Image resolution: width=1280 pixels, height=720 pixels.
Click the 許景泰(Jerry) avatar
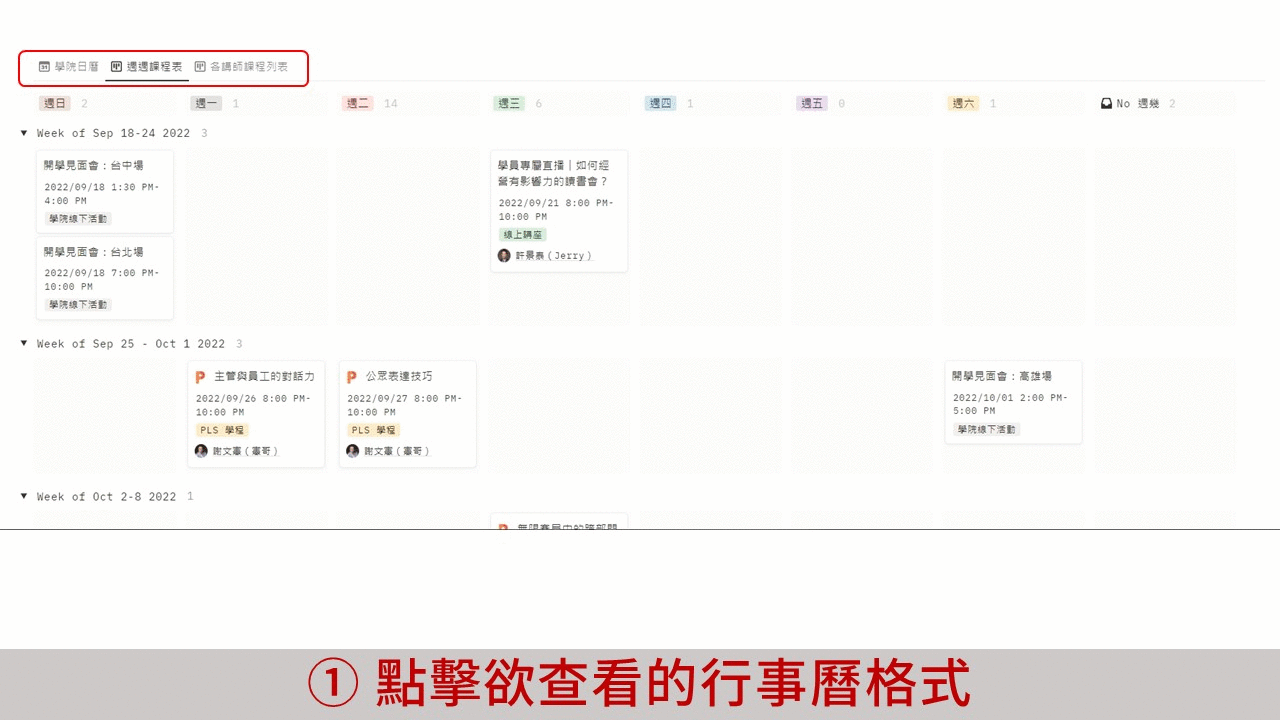(504, 256)
